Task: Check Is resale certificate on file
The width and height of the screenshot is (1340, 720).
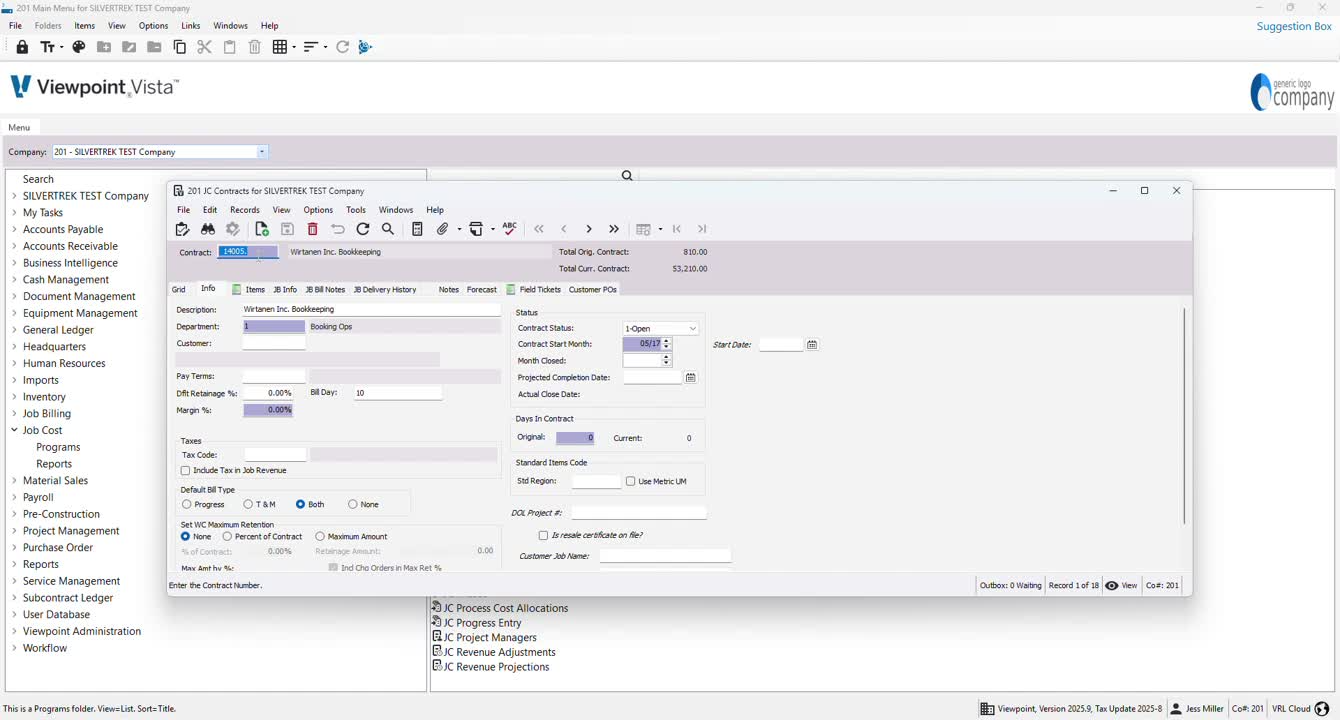Action: (544, 535)
